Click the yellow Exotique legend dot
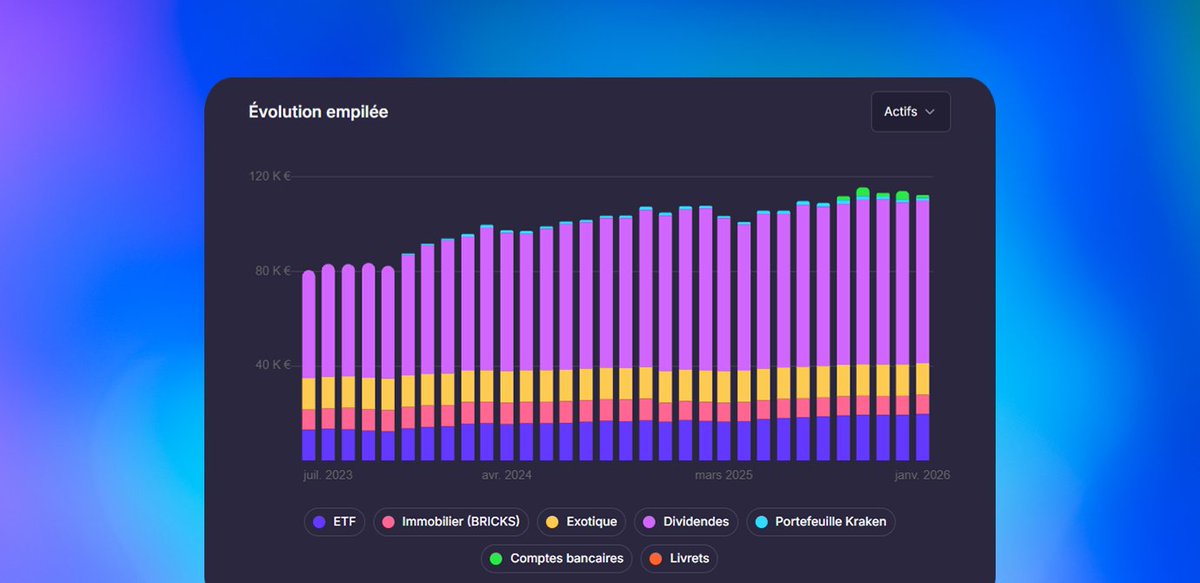Viewport: 1200px width, 583px height. tap(553, 522)
